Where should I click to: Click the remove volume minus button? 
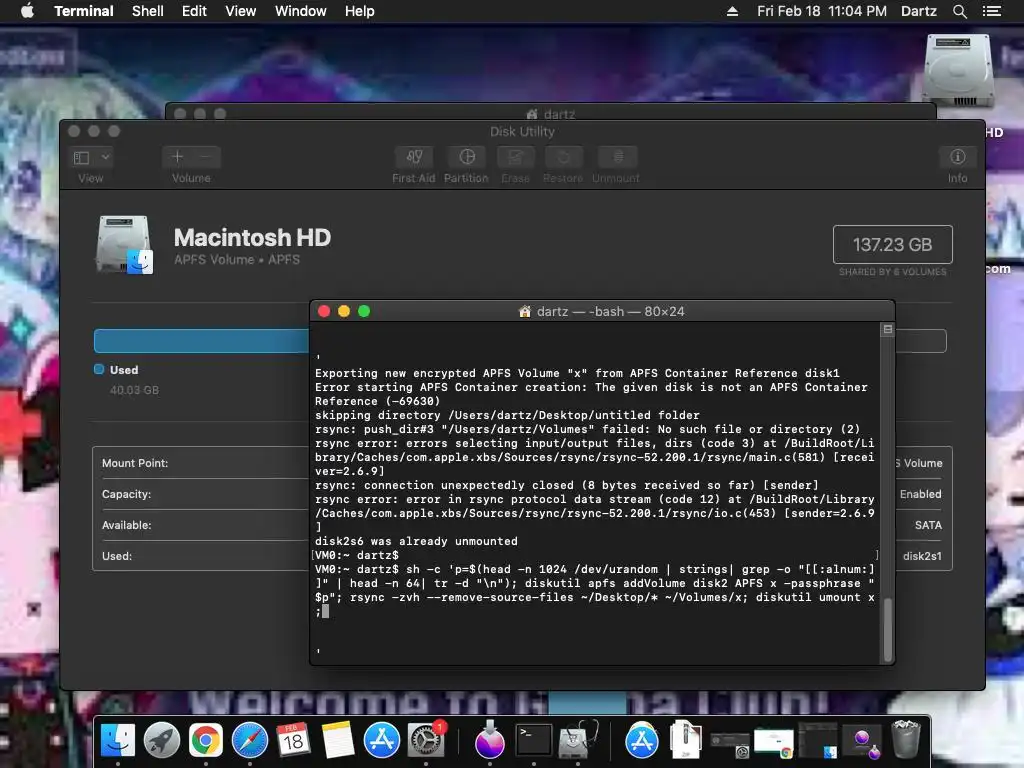pyautogui.click(x=206, y=157)
